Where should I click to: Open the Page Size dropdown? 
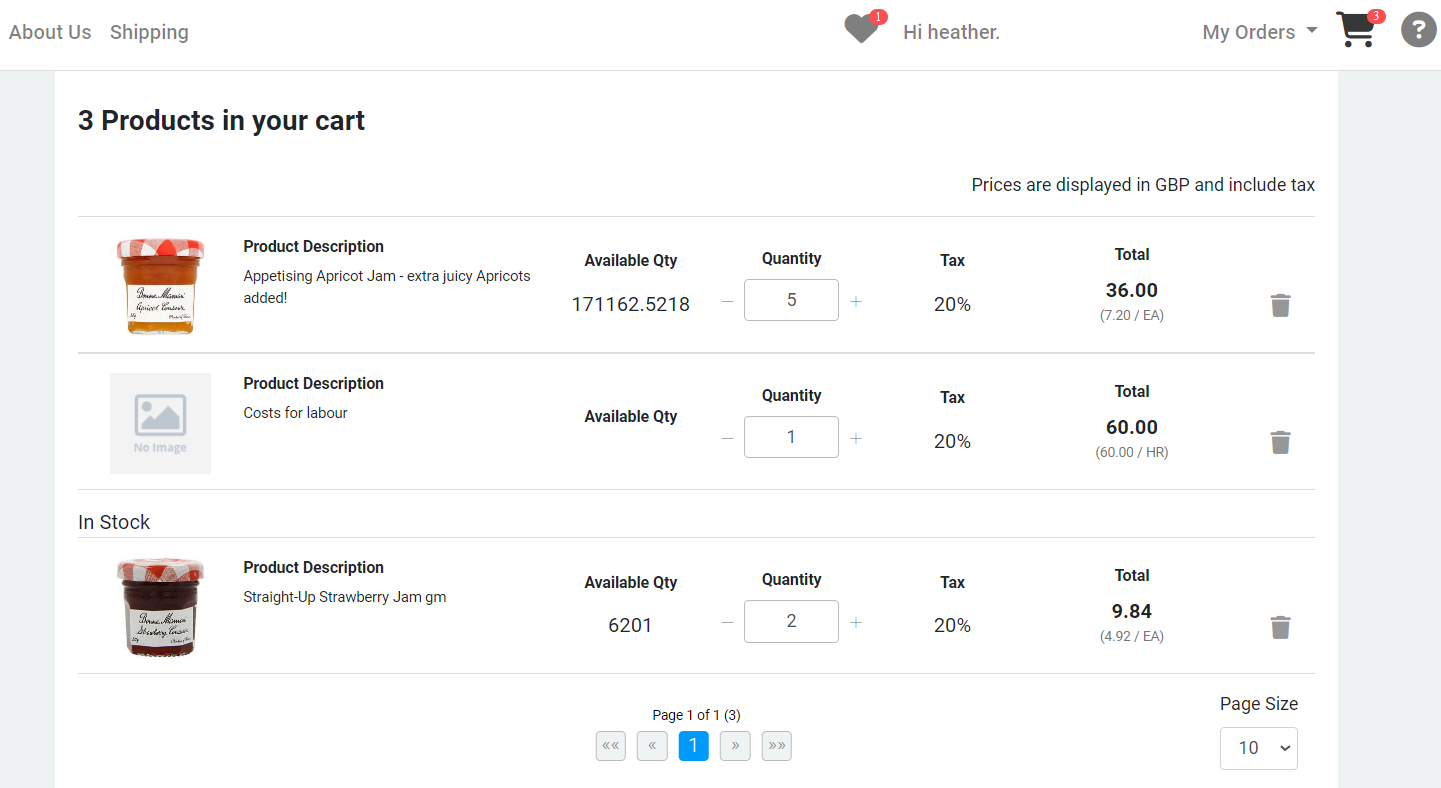coord(1258,748)
